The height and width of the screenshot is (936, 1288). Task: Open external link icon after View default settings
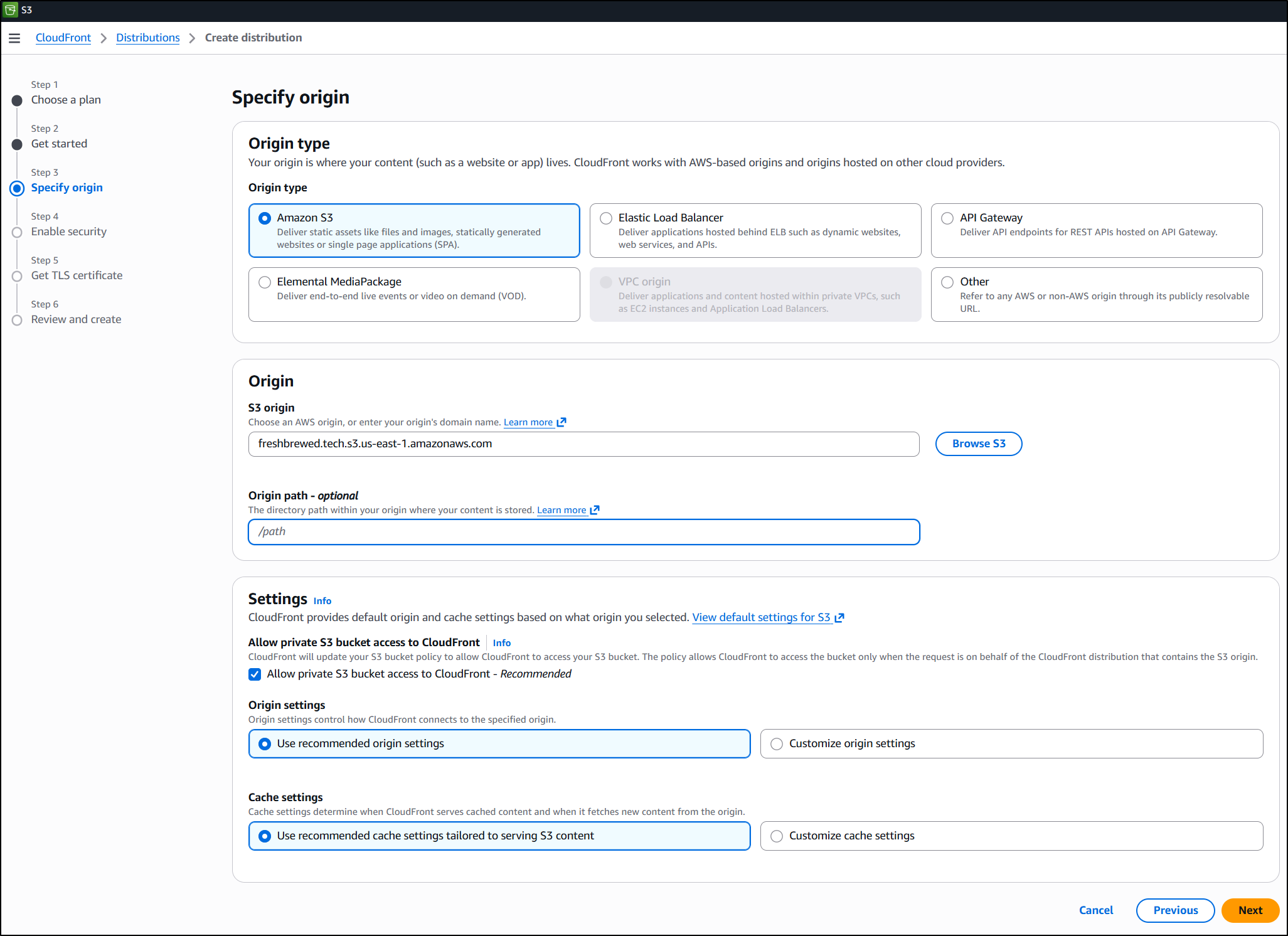point(839,618)
